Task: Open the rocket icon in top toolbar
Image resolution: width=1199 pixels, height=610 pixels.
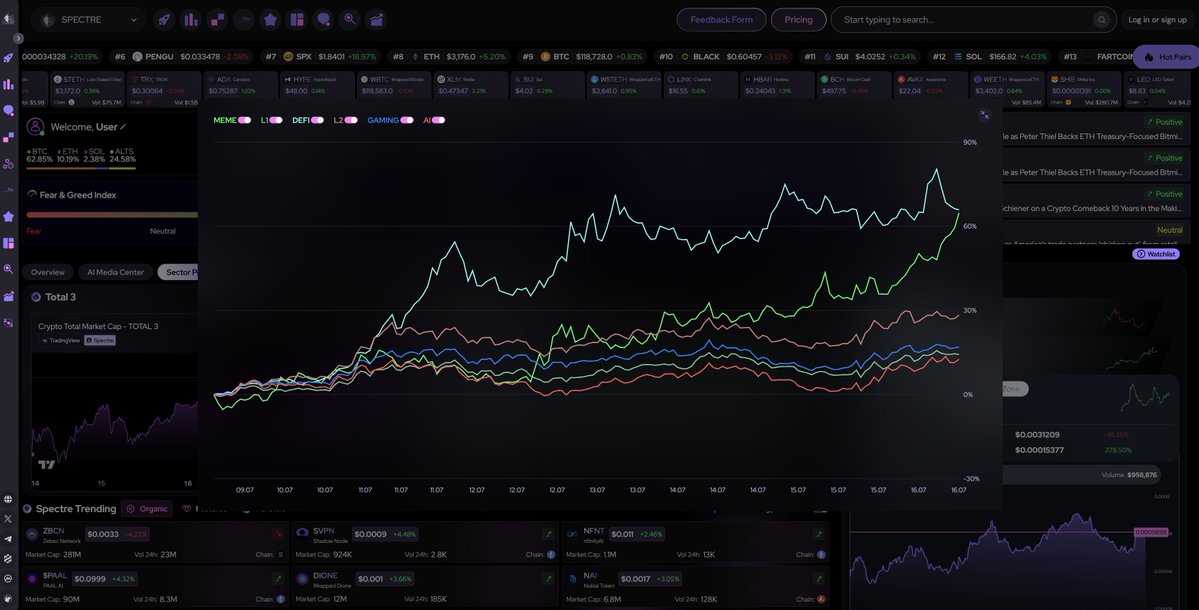Action: (164, 20)
